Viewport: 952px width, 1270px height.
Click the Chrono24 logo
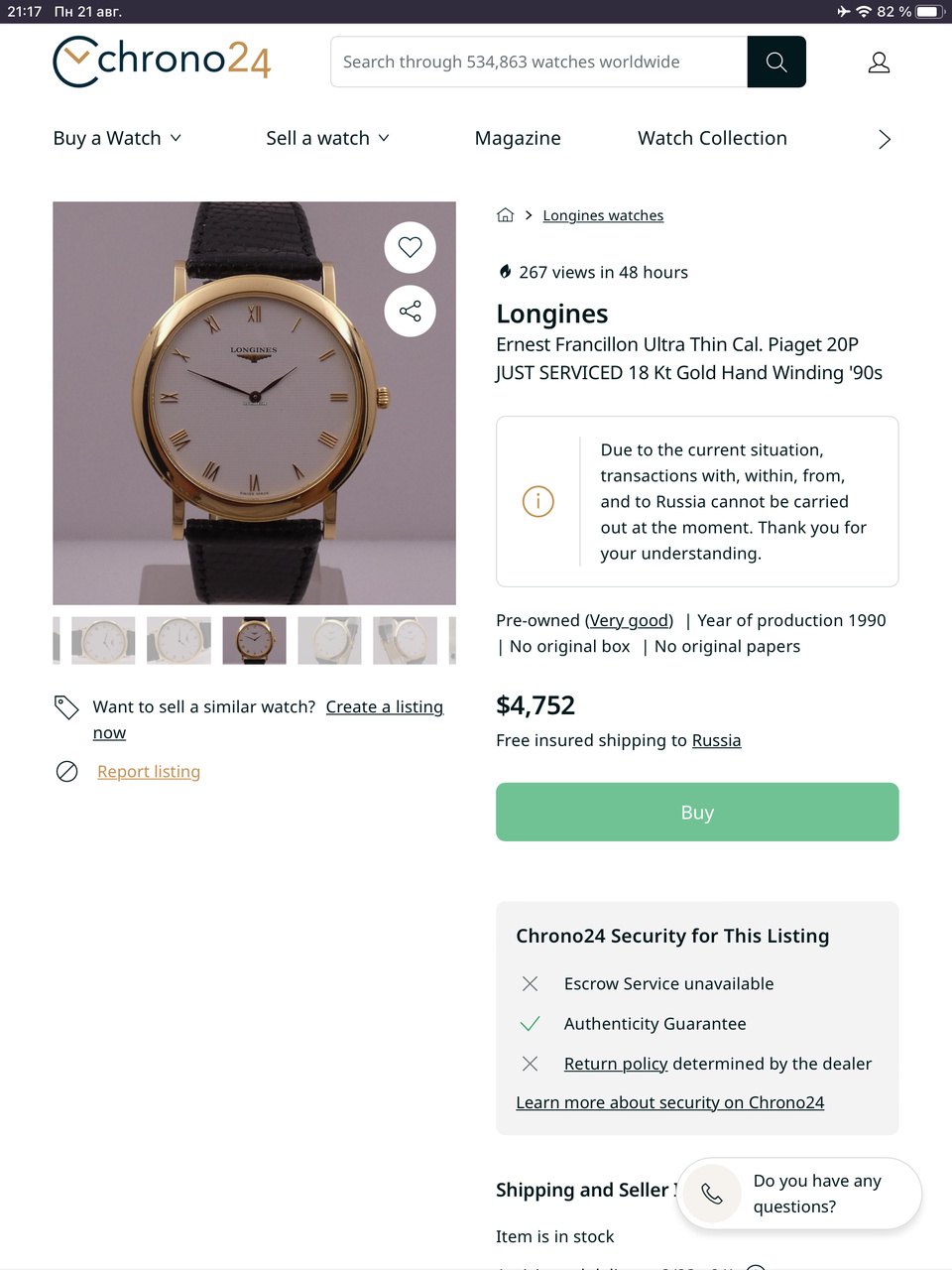click(162, 62)
